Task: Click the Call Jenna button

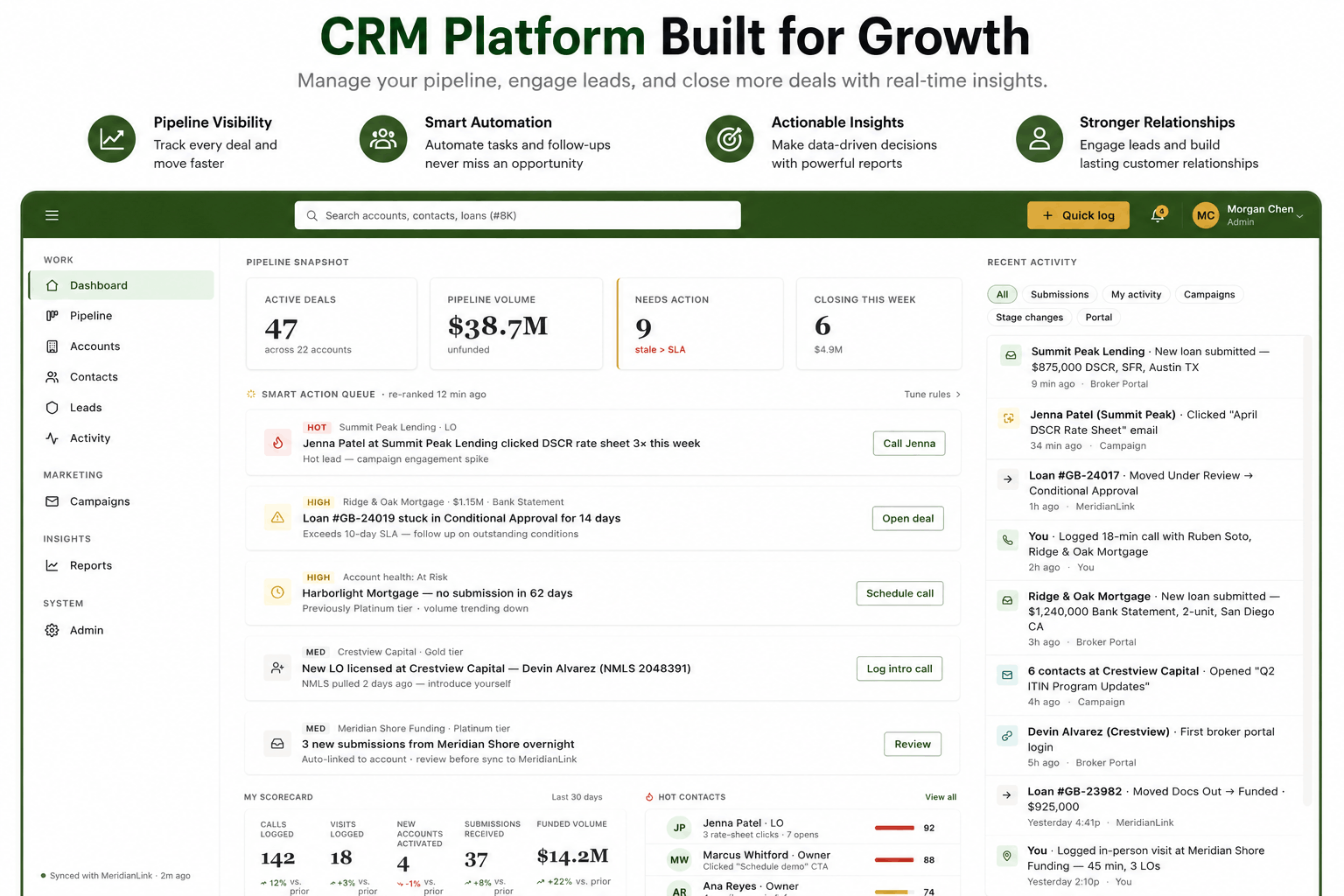Action: 909,444
